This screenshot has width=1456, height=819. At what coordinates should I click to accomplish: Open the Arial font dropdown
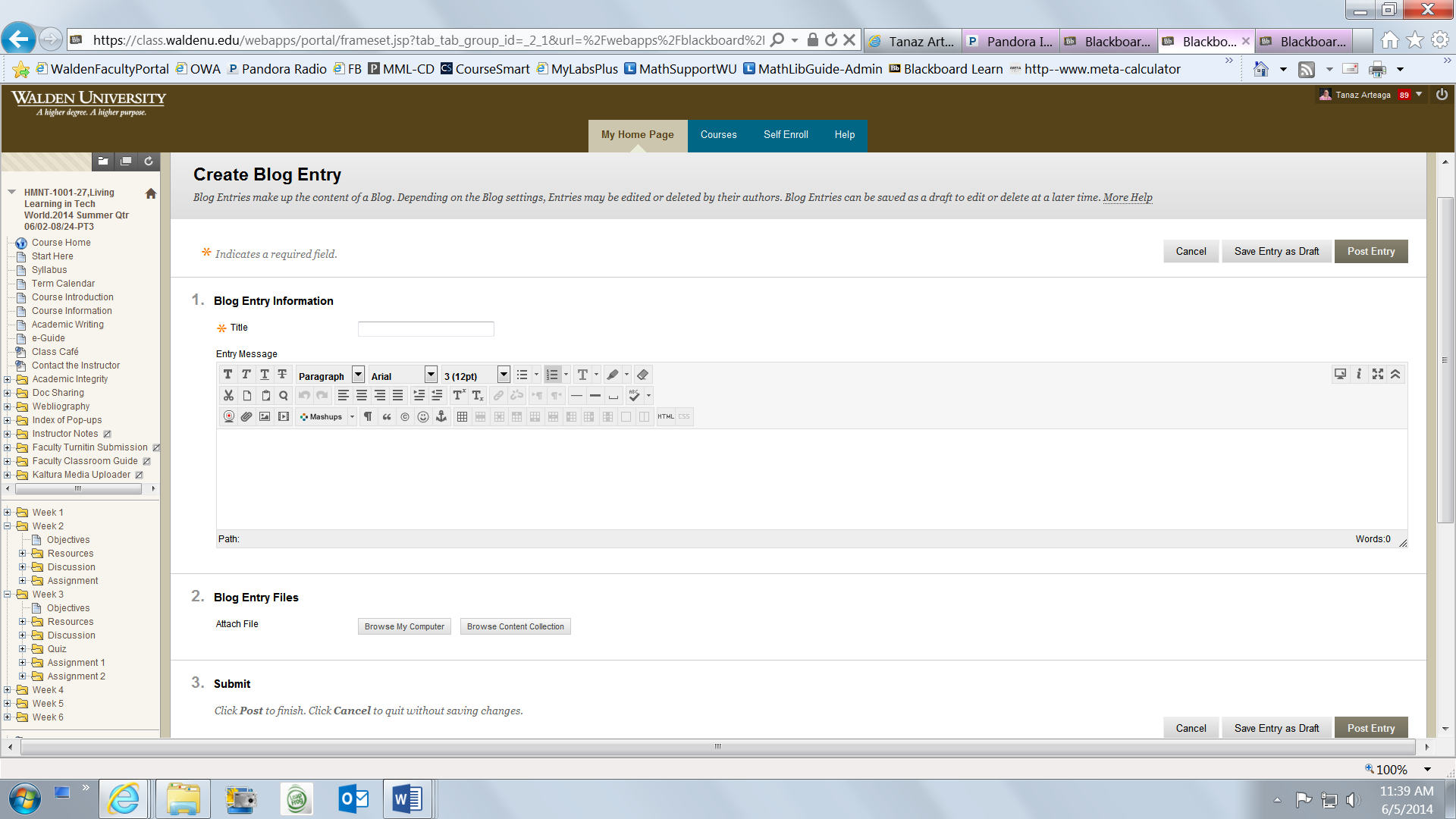point(431,375)
